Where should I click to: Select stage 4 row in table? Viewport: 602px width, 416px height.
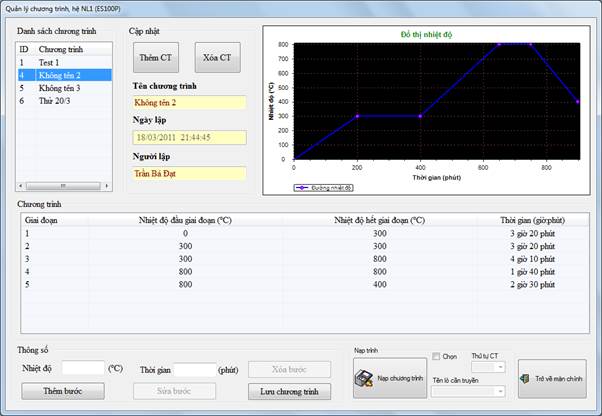tap(305, 272)
